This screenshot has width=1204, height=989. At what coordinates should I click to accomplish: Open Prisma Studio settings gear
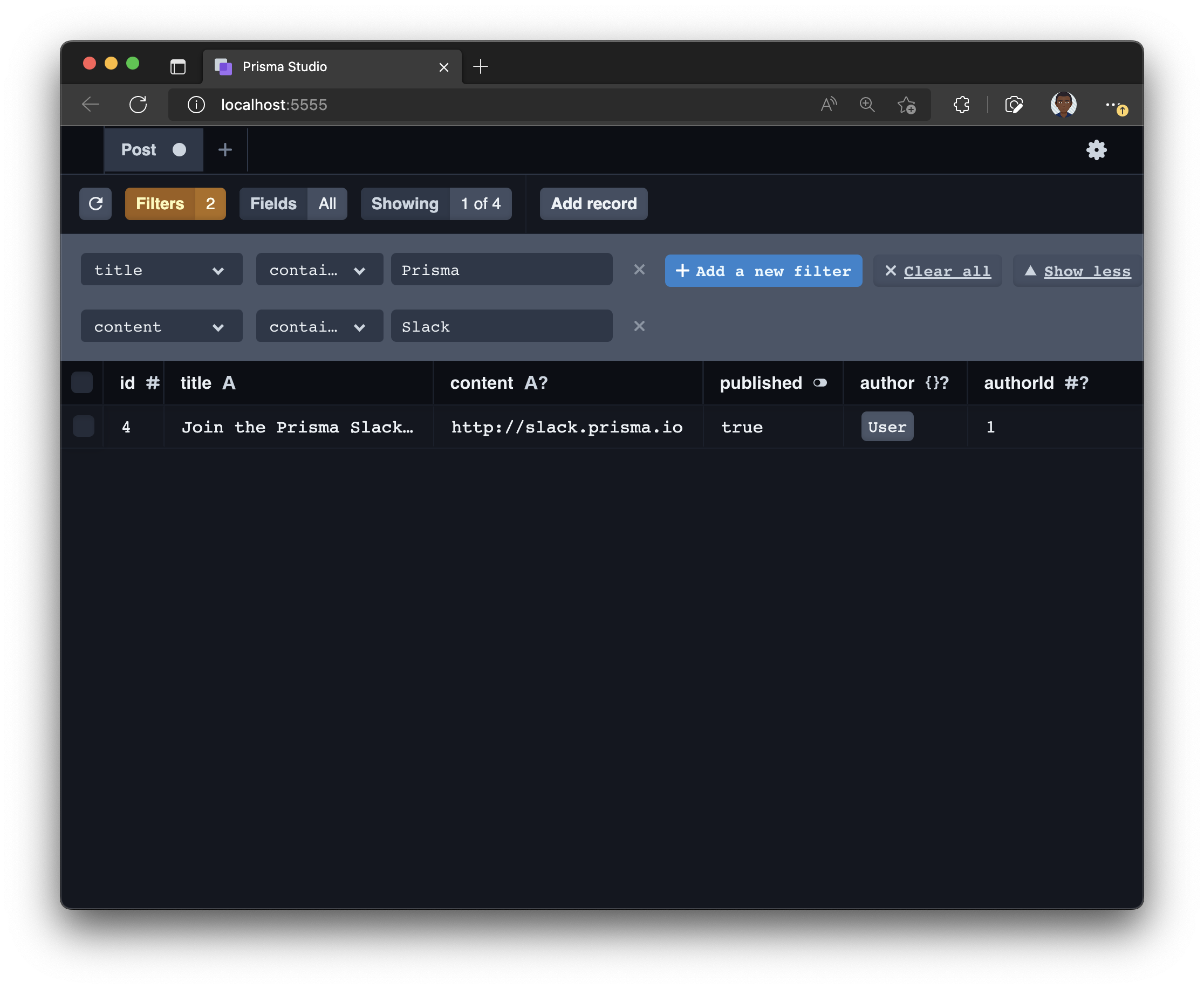1096,150
